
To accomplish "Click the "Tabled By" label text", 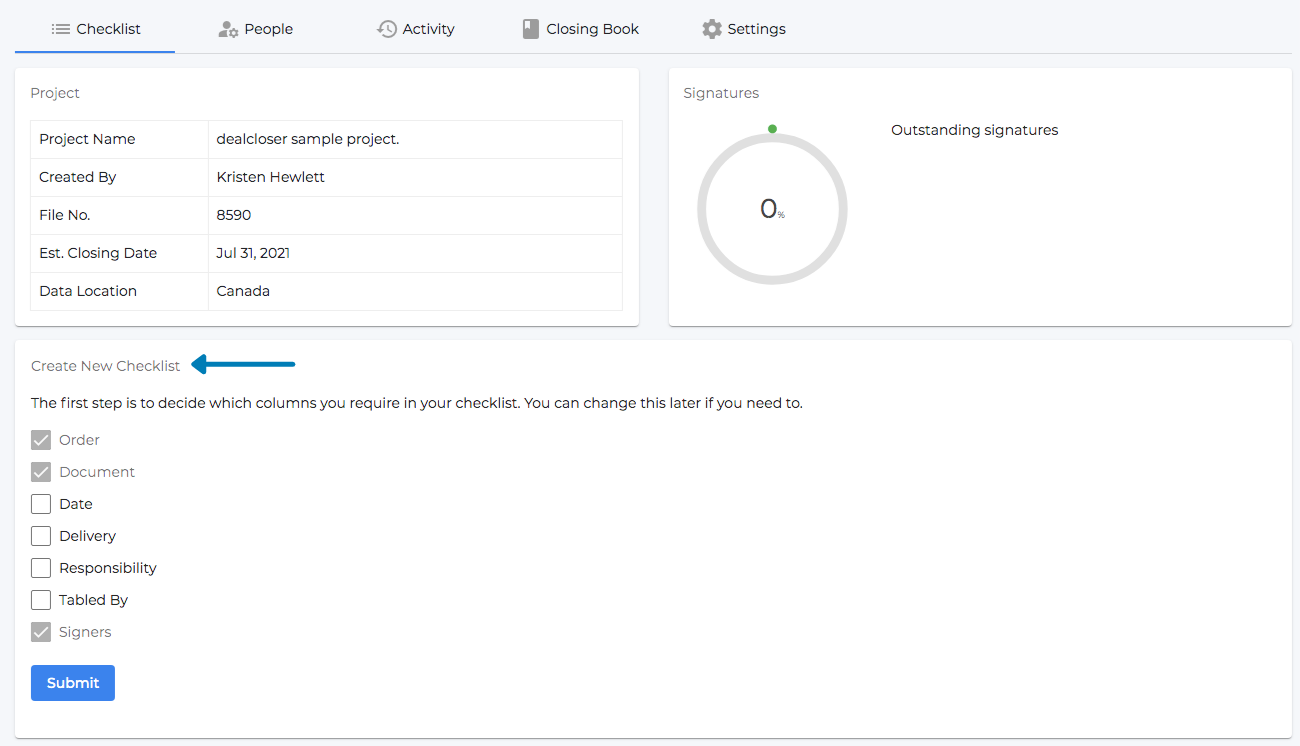I will (x=94, y=600).
